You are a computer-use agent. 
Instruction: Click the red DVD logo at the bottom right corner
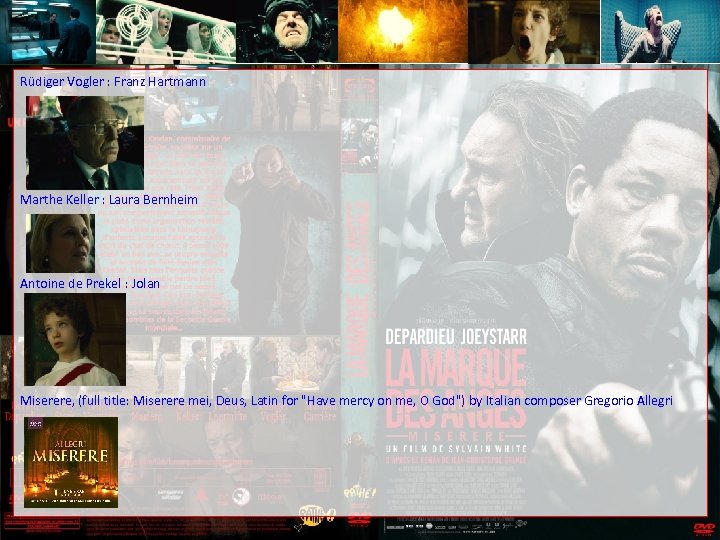pyautogui.click(x=705, y=528)
